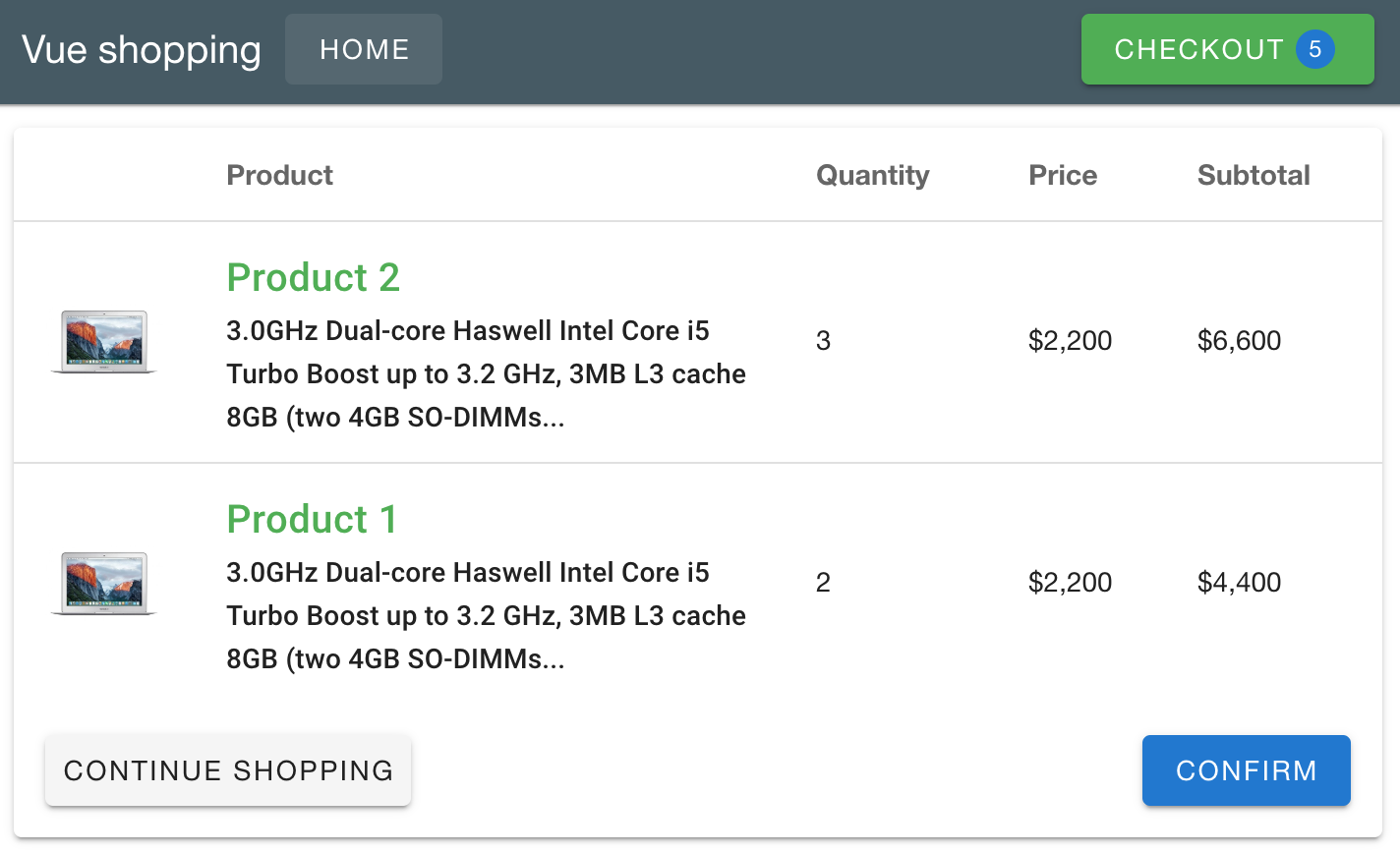This screenshot has width=1400, height=853.
Task: Go to the Home page
Action: click(x=364, y=49)
